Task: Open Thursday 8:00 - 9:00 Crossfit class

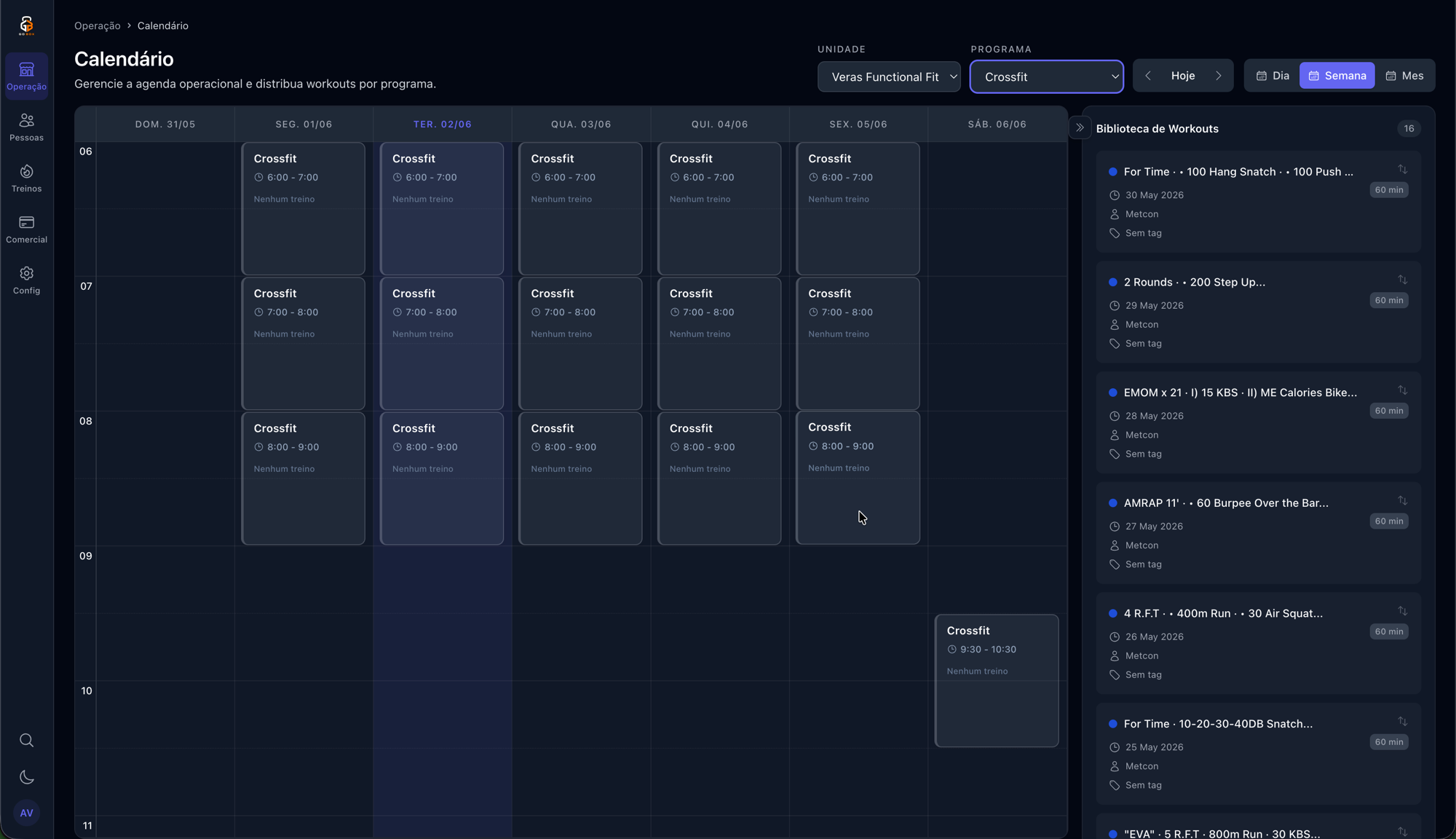Action: 719,478
